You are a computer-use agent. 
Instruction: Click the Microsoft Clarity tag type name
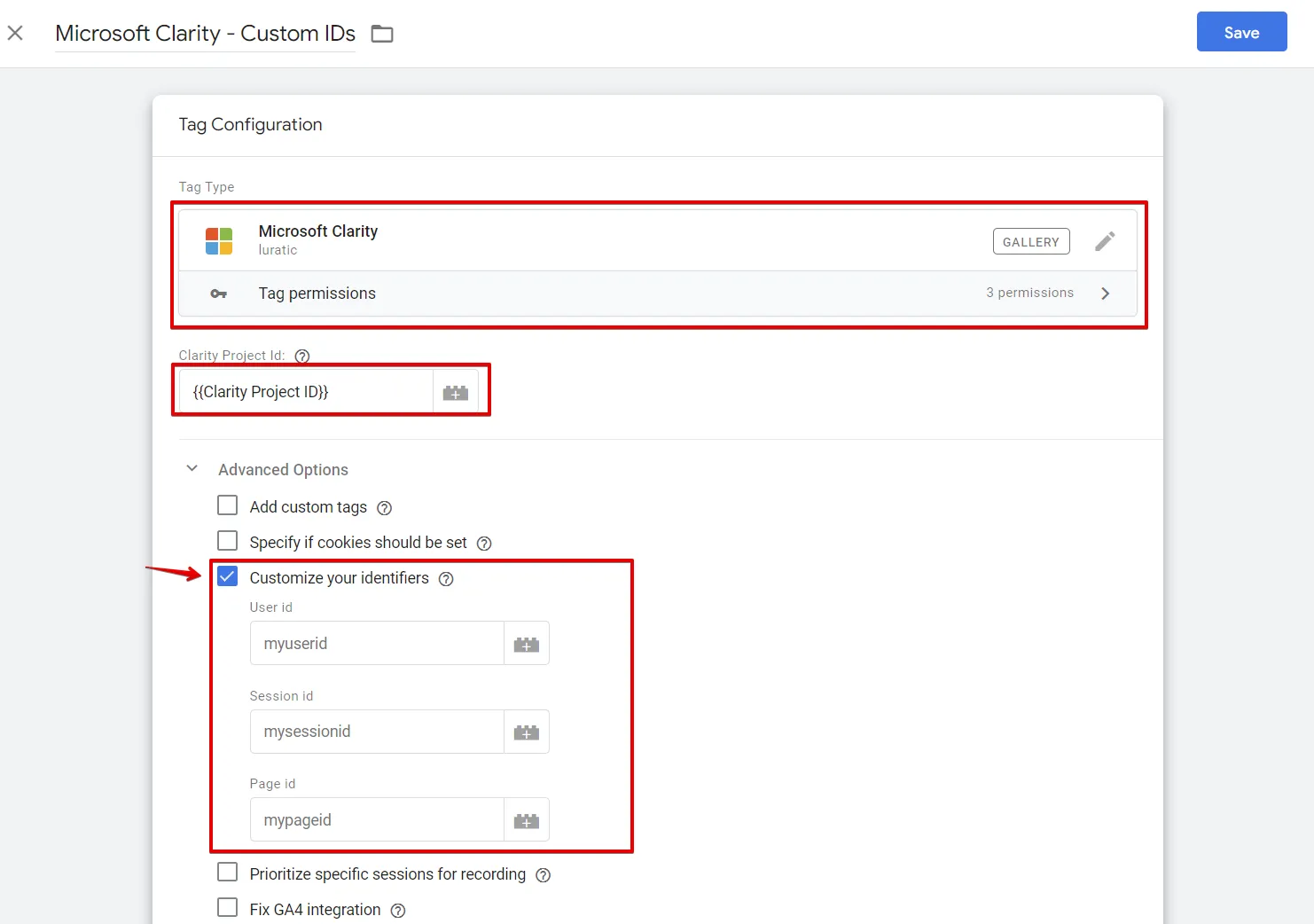pos(318,231)
